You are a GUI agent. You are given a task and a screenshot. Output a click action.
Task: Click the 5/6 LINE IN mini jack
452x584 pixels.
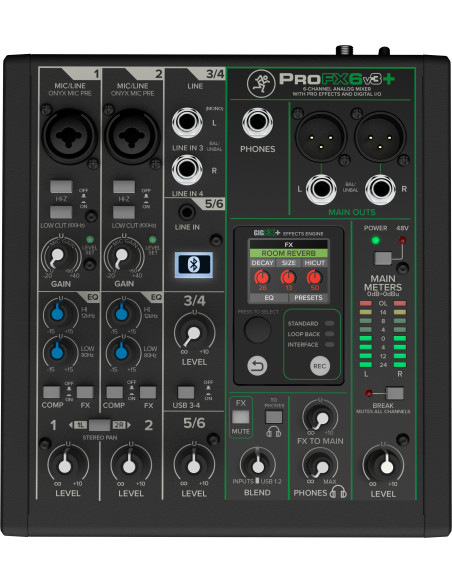tap(187, 212)
